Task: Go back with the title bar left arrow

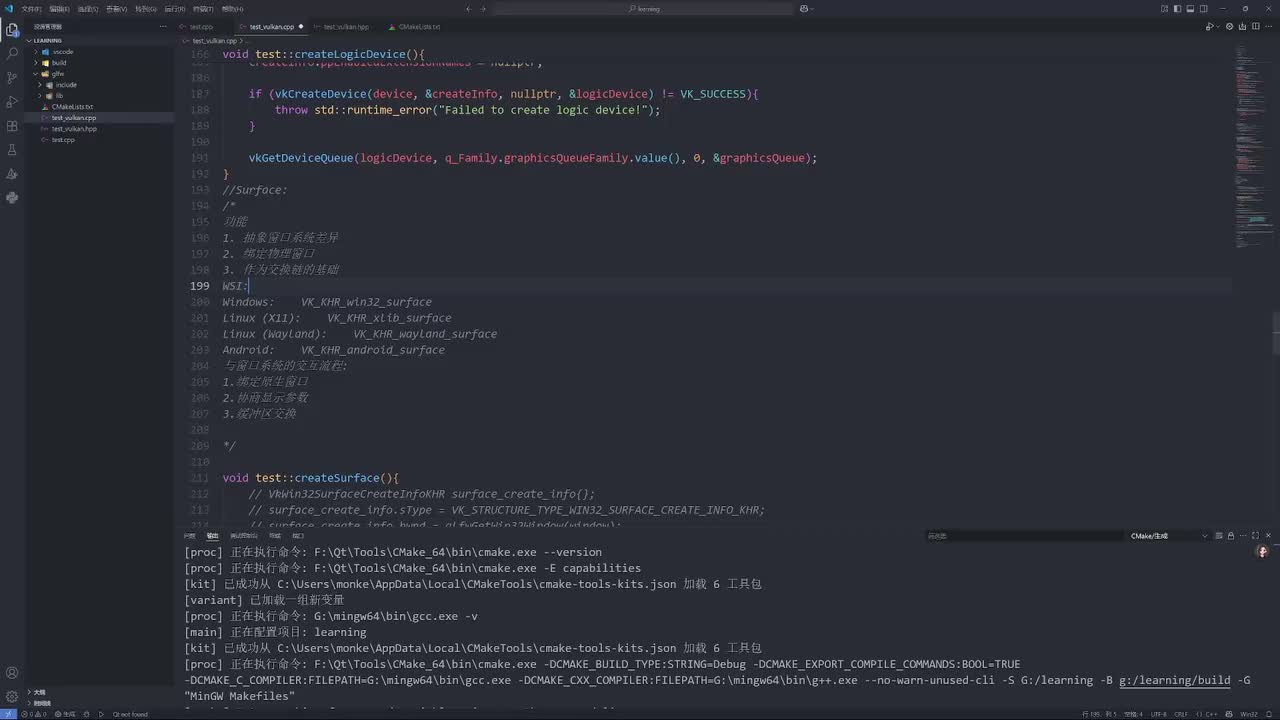Action: click(x=468, y=8)
